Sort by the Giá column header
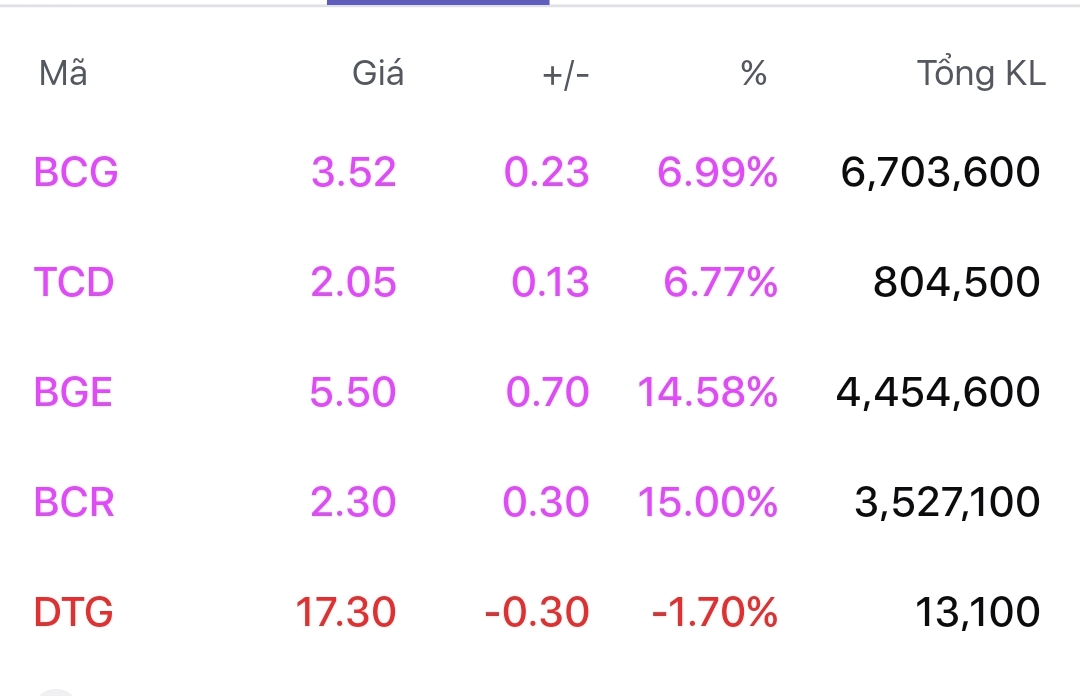Viewport: 1080px width, 696px height. tap(378, 73)
